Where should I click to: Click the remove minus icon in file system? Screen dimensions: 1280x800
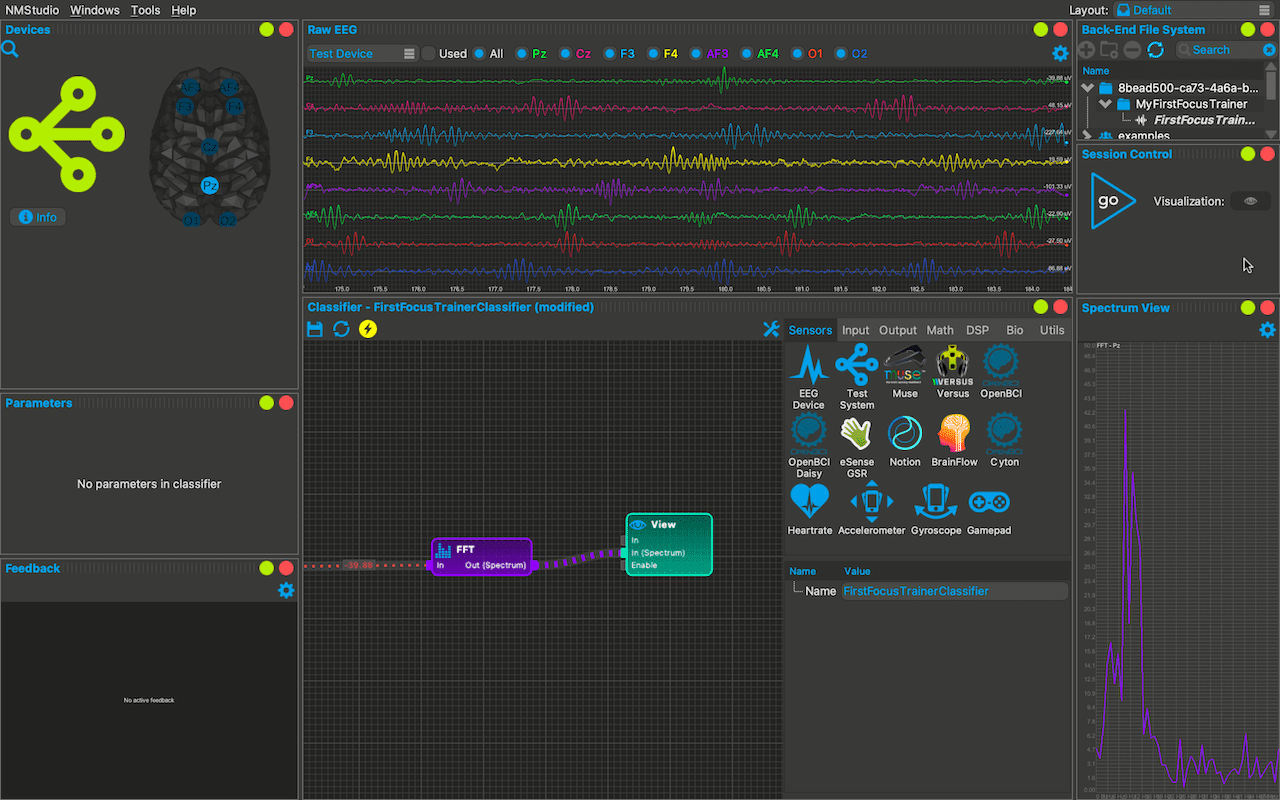click(x=1132, y=49)
